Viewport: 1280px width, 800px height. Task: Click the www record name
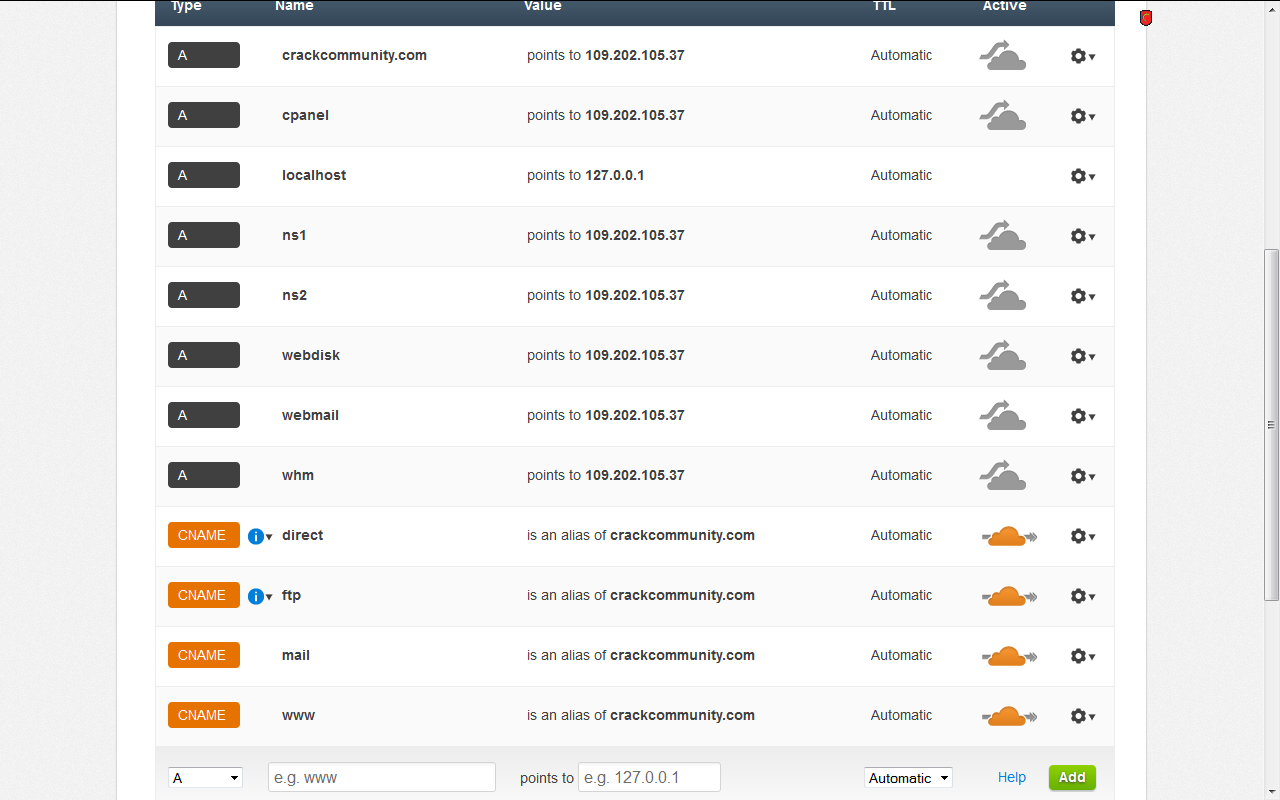click(x=298, y=715)
